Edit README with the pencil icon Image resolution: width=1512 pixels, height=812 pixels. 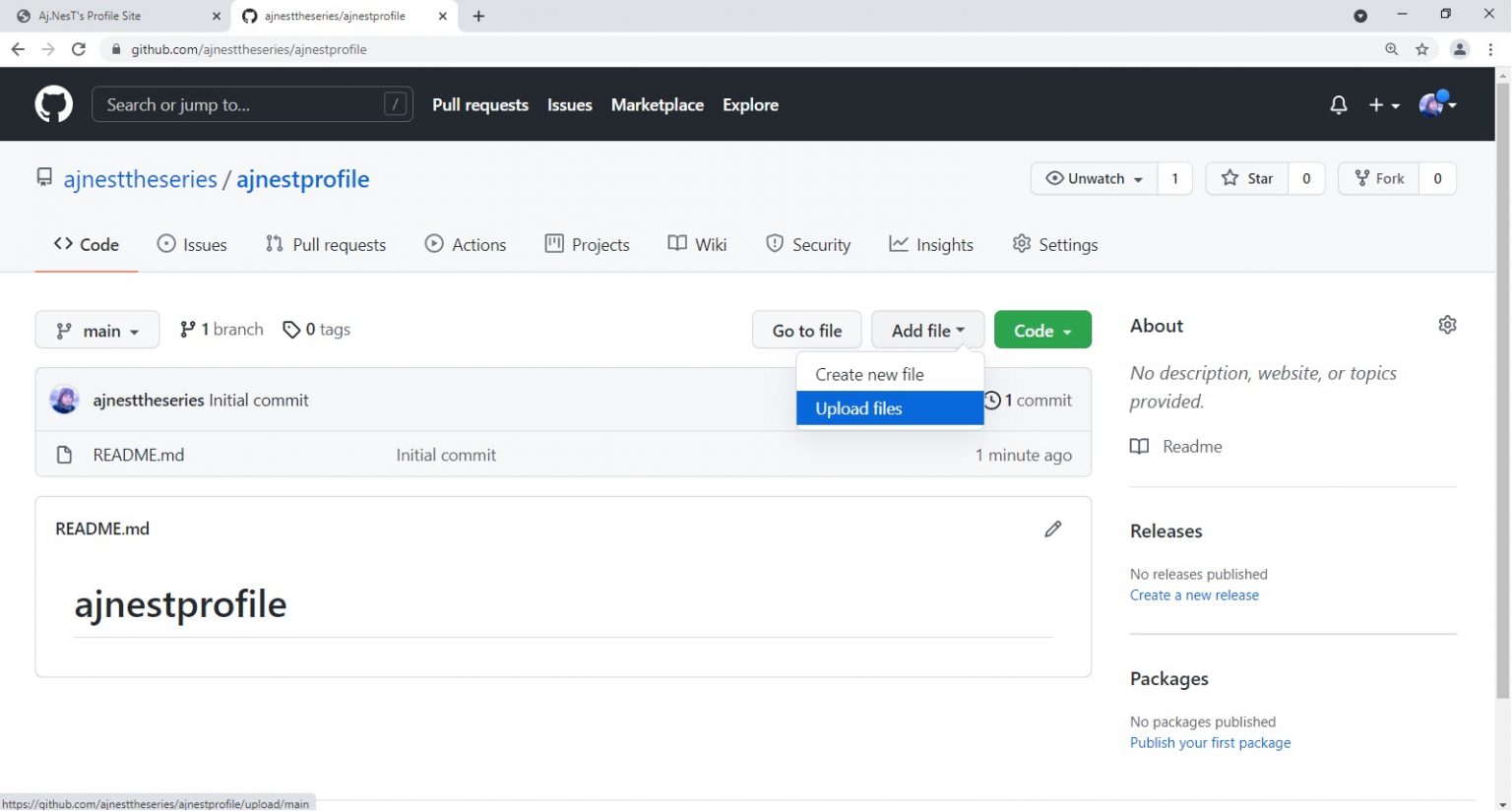[x=1052, y=530]
